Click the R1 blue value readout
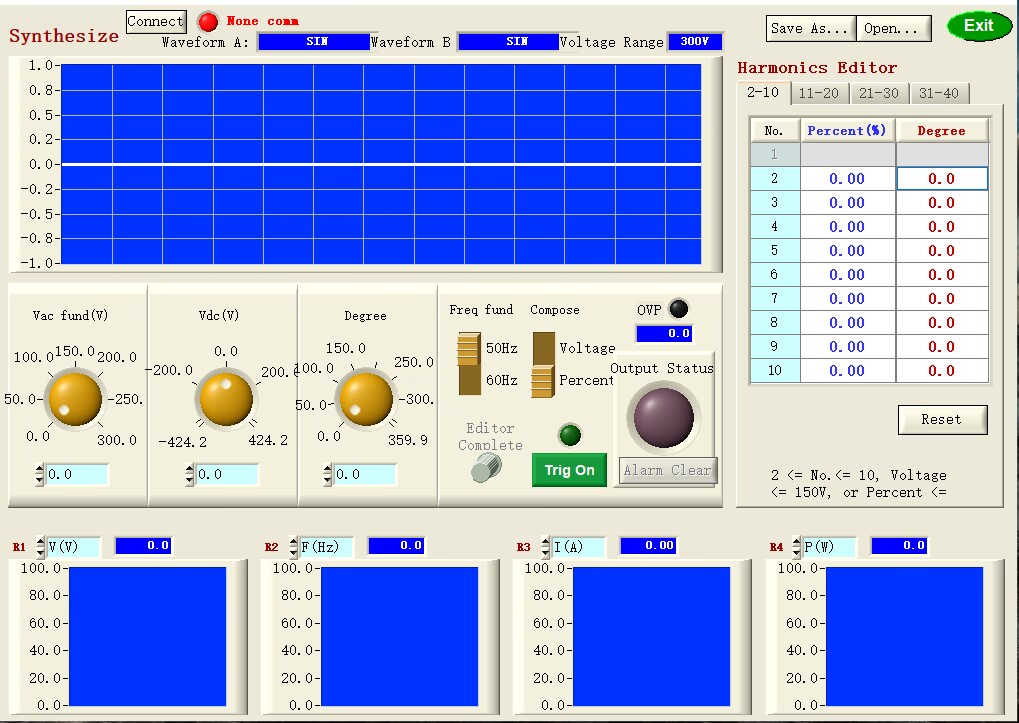The width and height of the screenshot is (1019, 723). [x=143, y=546]
